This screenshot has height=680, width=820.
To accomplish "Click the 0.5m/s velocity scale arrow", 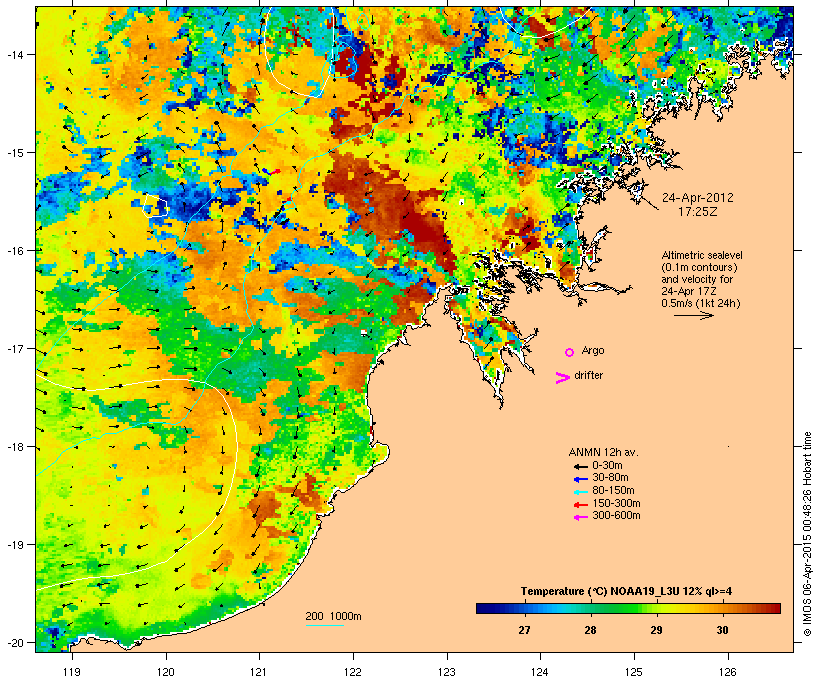I will point(693,315).
